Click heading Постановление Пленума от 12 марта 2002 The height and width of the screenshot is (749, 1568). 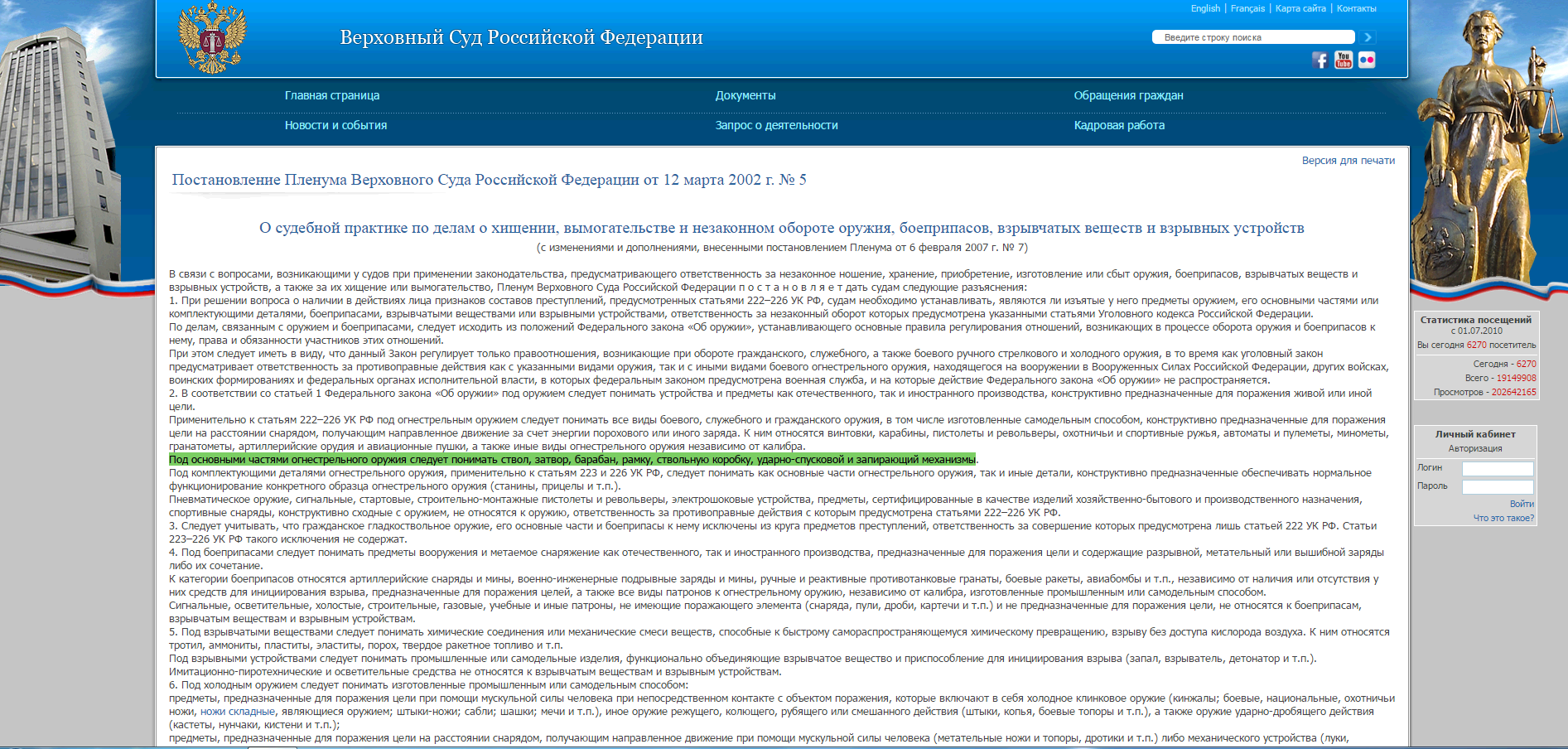[489, 180]
